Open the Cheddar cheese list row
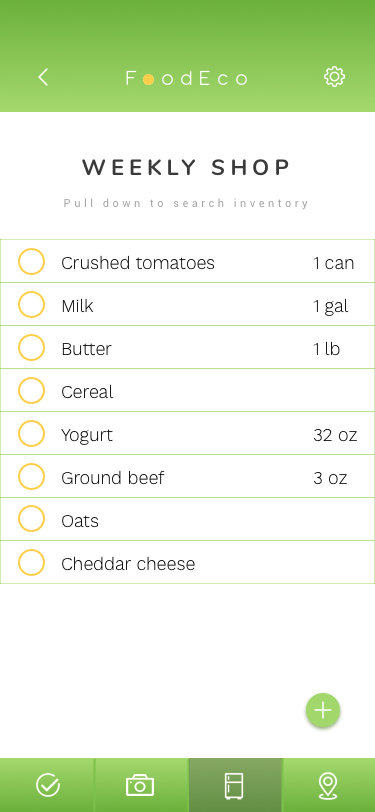The width and height of the screenshot is (375, 812). (x=188, y=562)
